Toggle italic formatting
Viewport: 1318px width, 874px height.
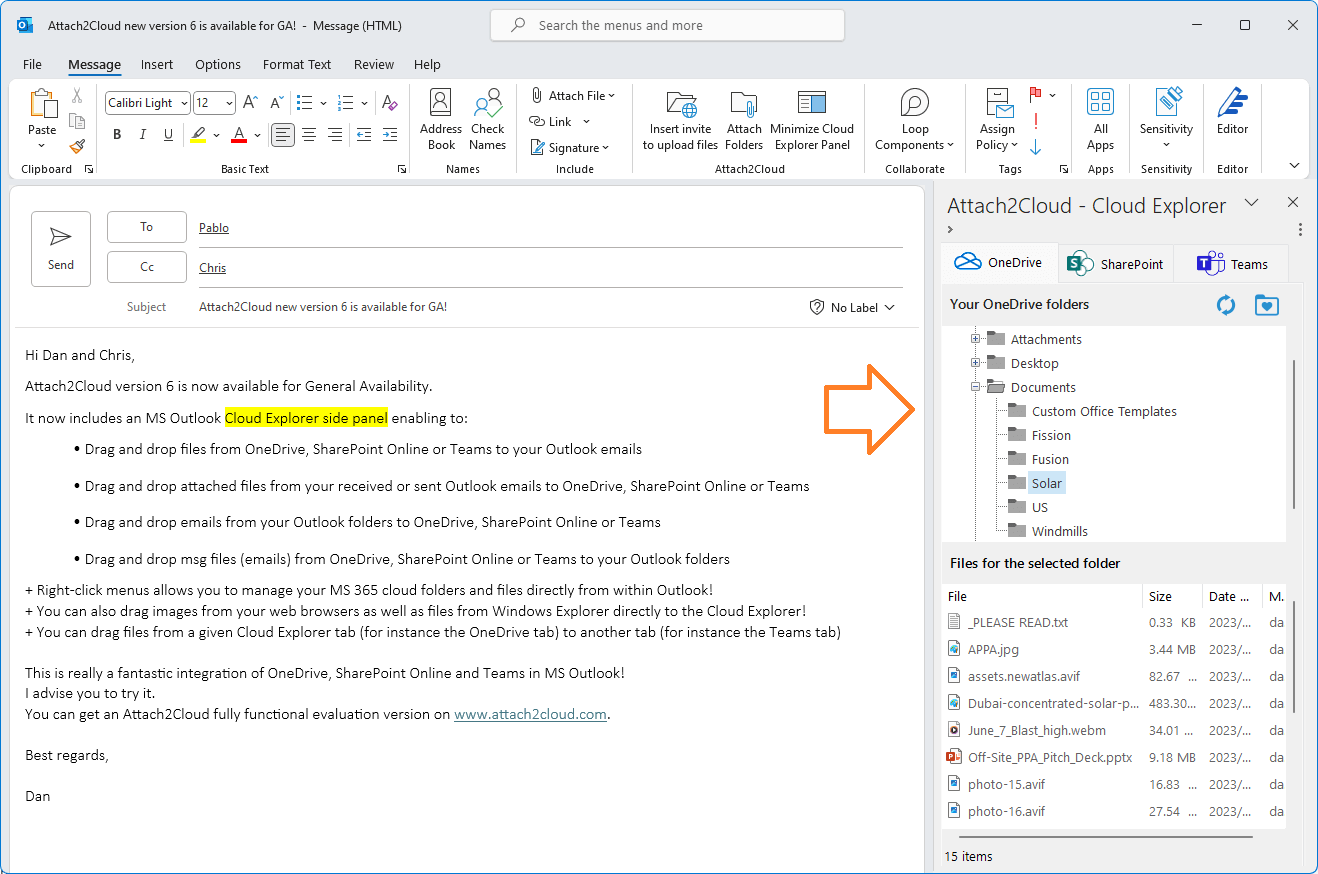pyautogui.click(x=141, y=133)
